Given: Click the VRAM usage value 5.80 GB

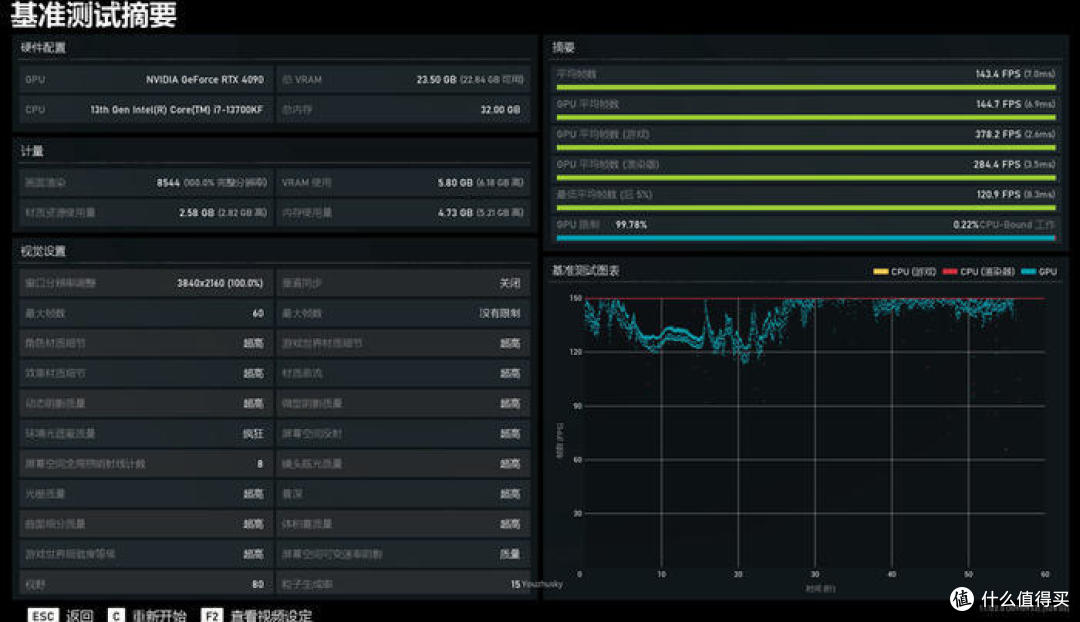Looking at the screenshot, I should tap(455, 183).
